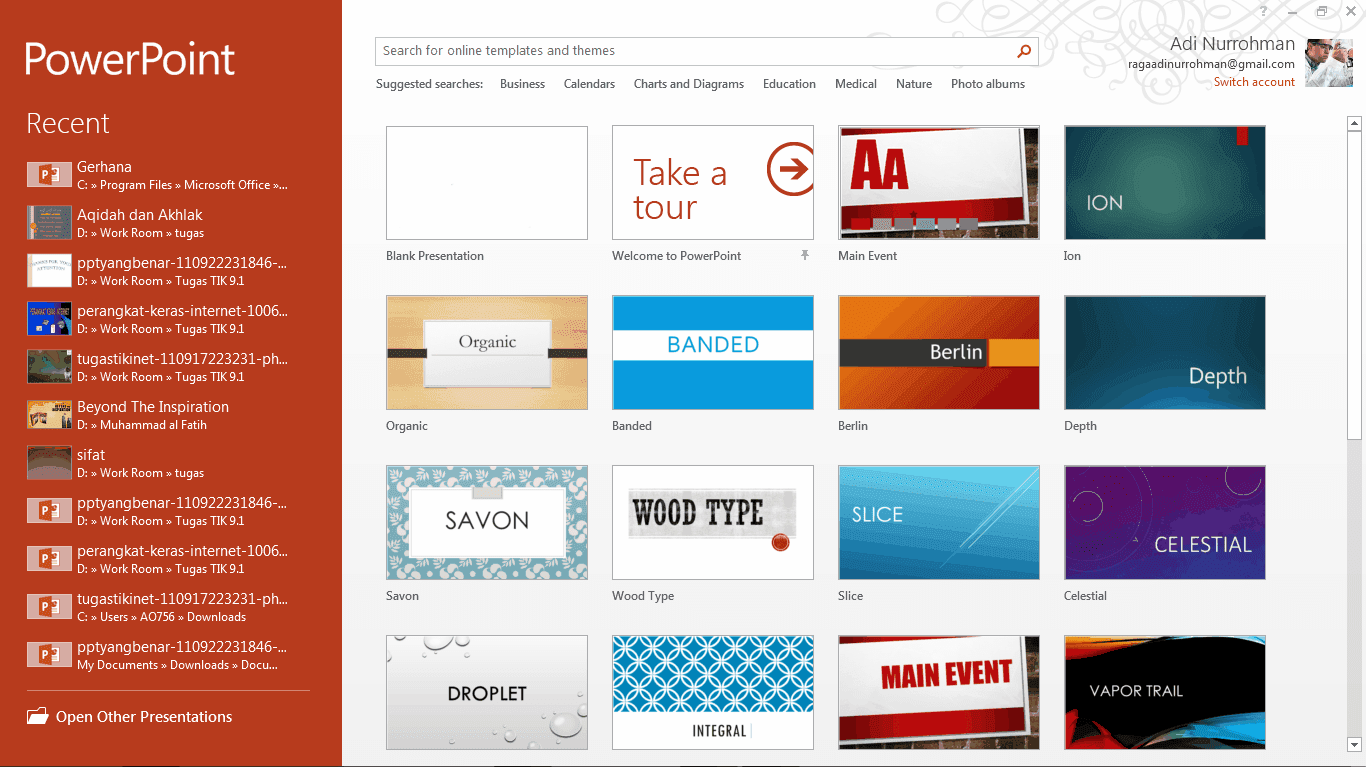The width and height of the screenshot is (1366, 767).
Task: Click the Wood Type template label
Action: pos(643,596)
